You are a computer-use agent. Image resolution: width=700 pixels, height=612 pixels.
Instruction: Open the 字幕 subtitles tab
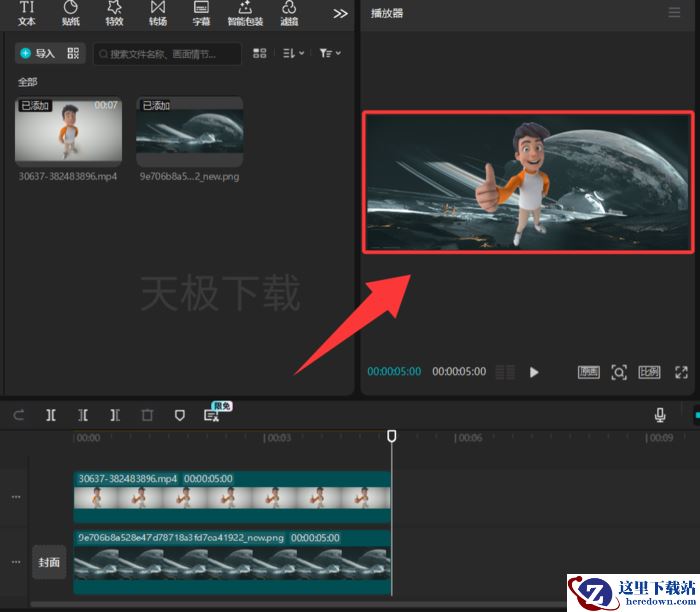tap(201, 13)
